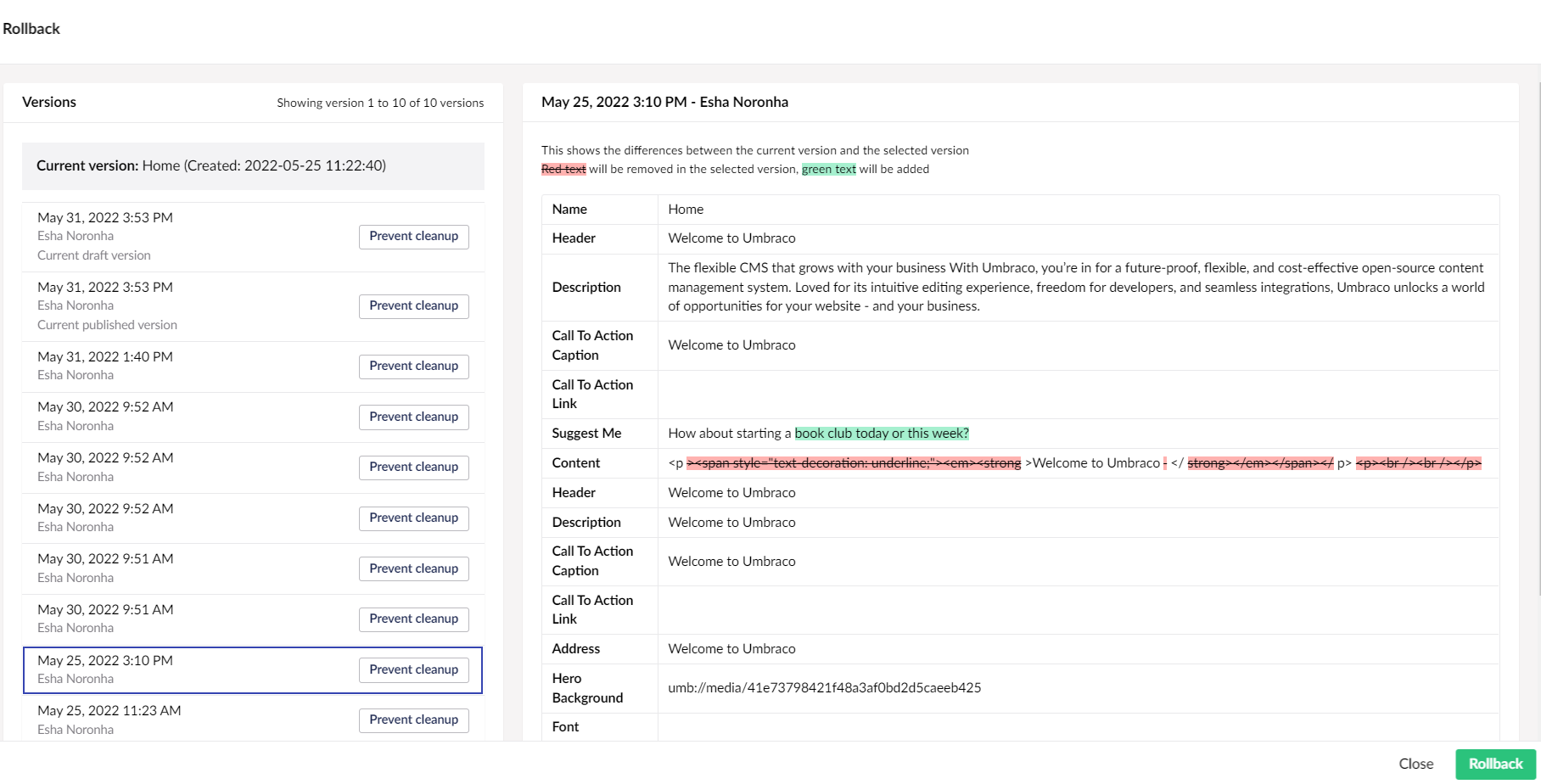Prevent cleanup of the current published version

(413, 306)
